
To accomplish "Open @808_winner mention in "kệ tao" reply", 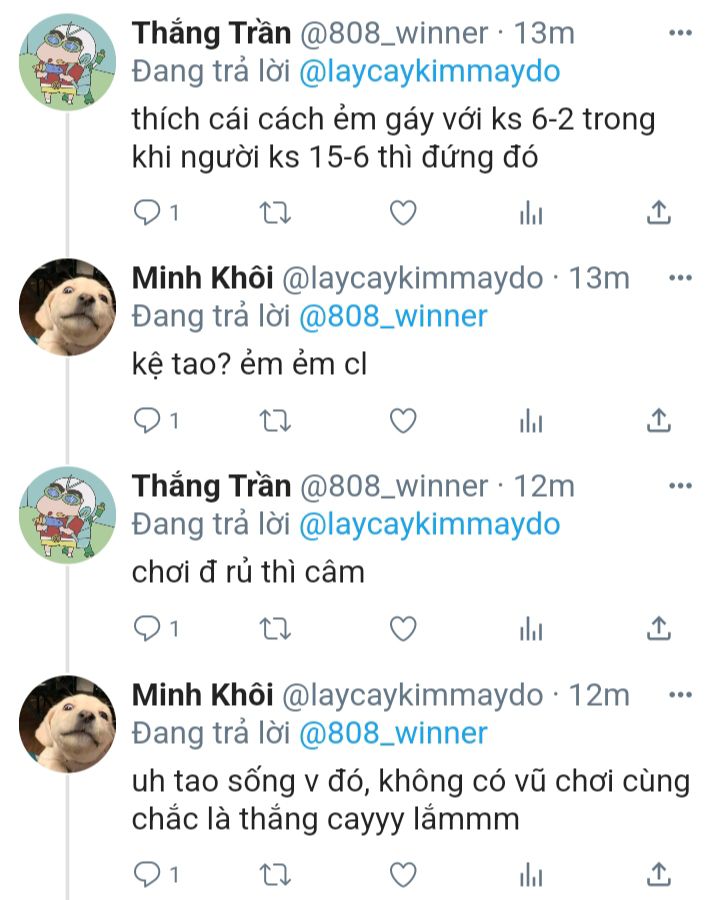I will (x=393, y=317).
